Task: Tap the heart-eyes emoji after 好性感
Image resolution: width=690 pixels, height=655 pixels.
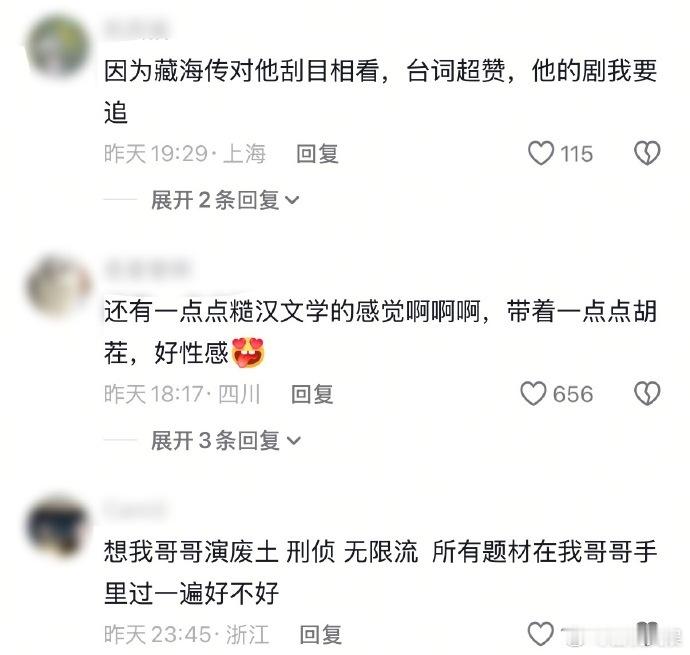Action: click(248, 353)
